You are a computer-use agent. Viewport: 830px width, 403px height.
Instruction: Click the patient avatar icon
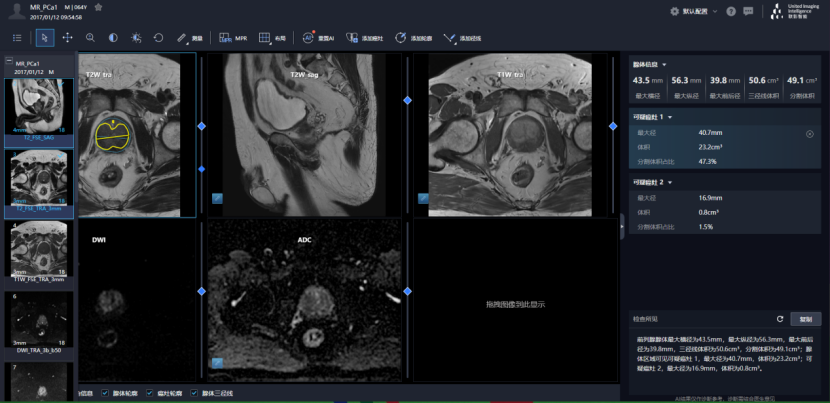pos(17,12)
